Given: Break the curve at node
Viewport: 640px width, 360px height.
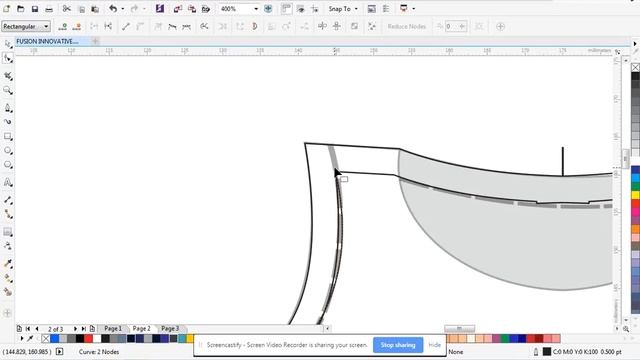Looking at the screenshot, I should pos(108,27).
